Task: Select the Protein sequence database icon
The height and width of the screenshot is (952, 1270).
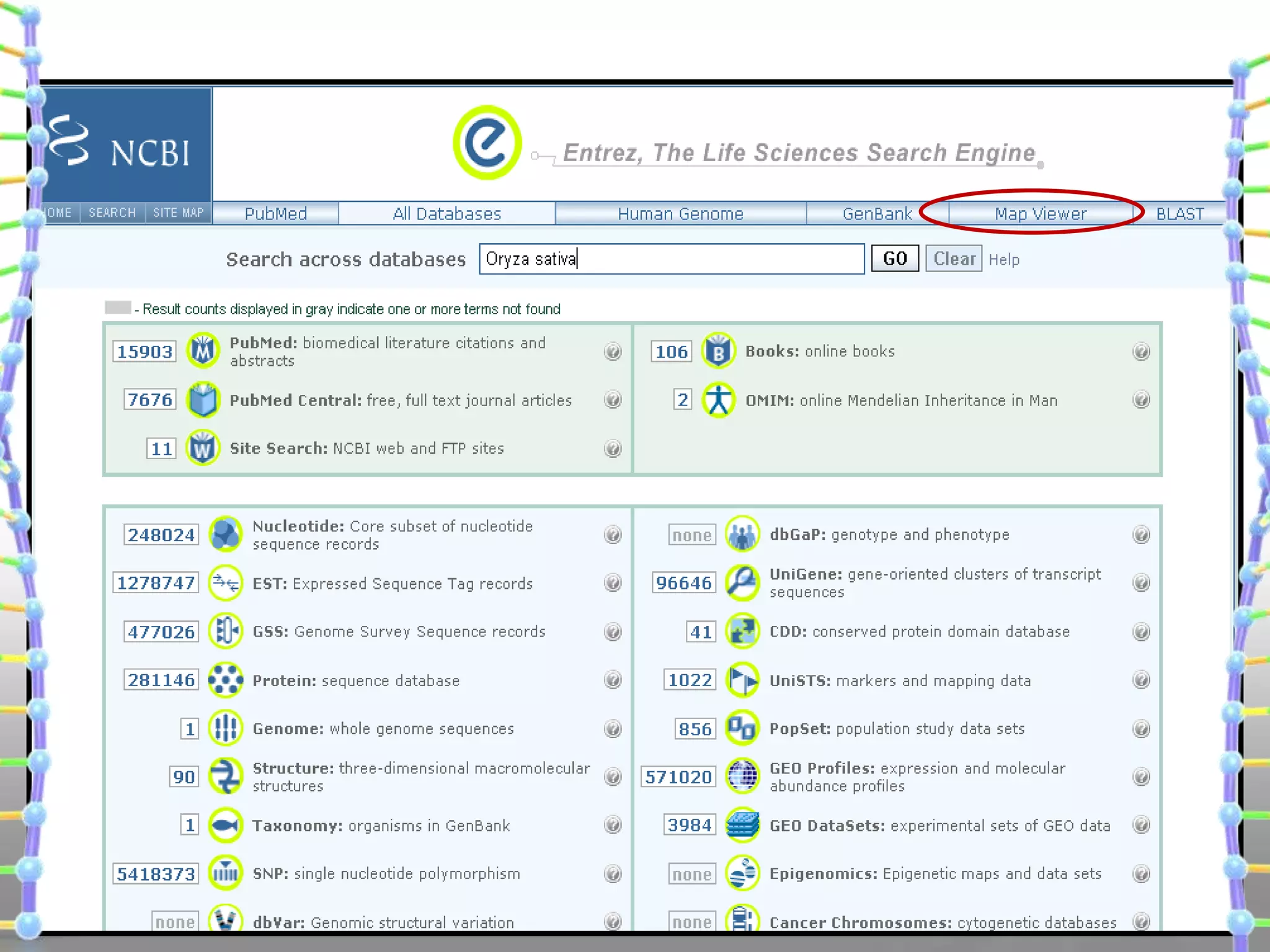Action: pyautogui.click(x=225, y=680)
